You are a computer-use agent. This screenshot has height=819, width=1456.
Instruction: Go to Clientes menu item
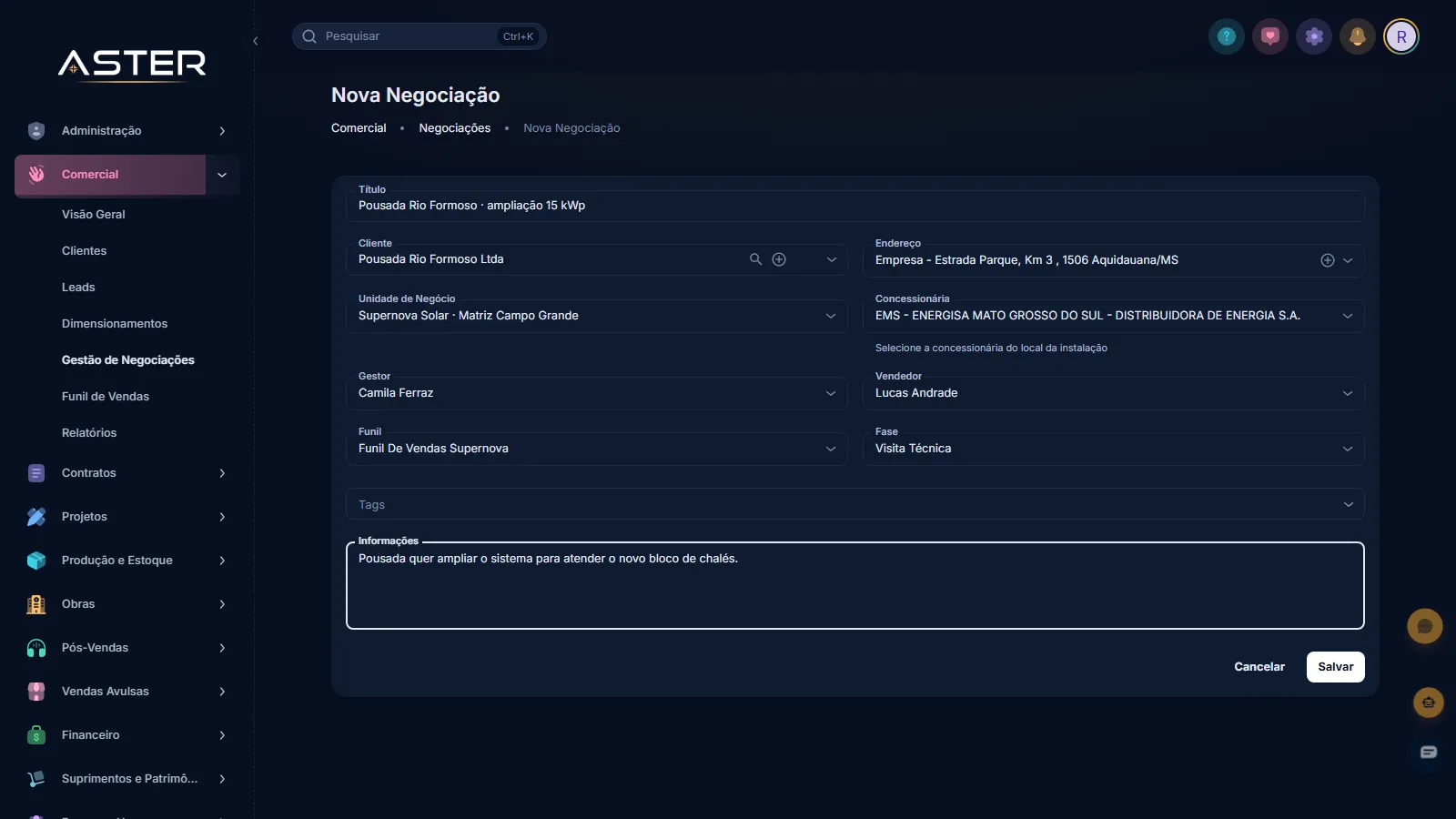(x=84, y=251)
